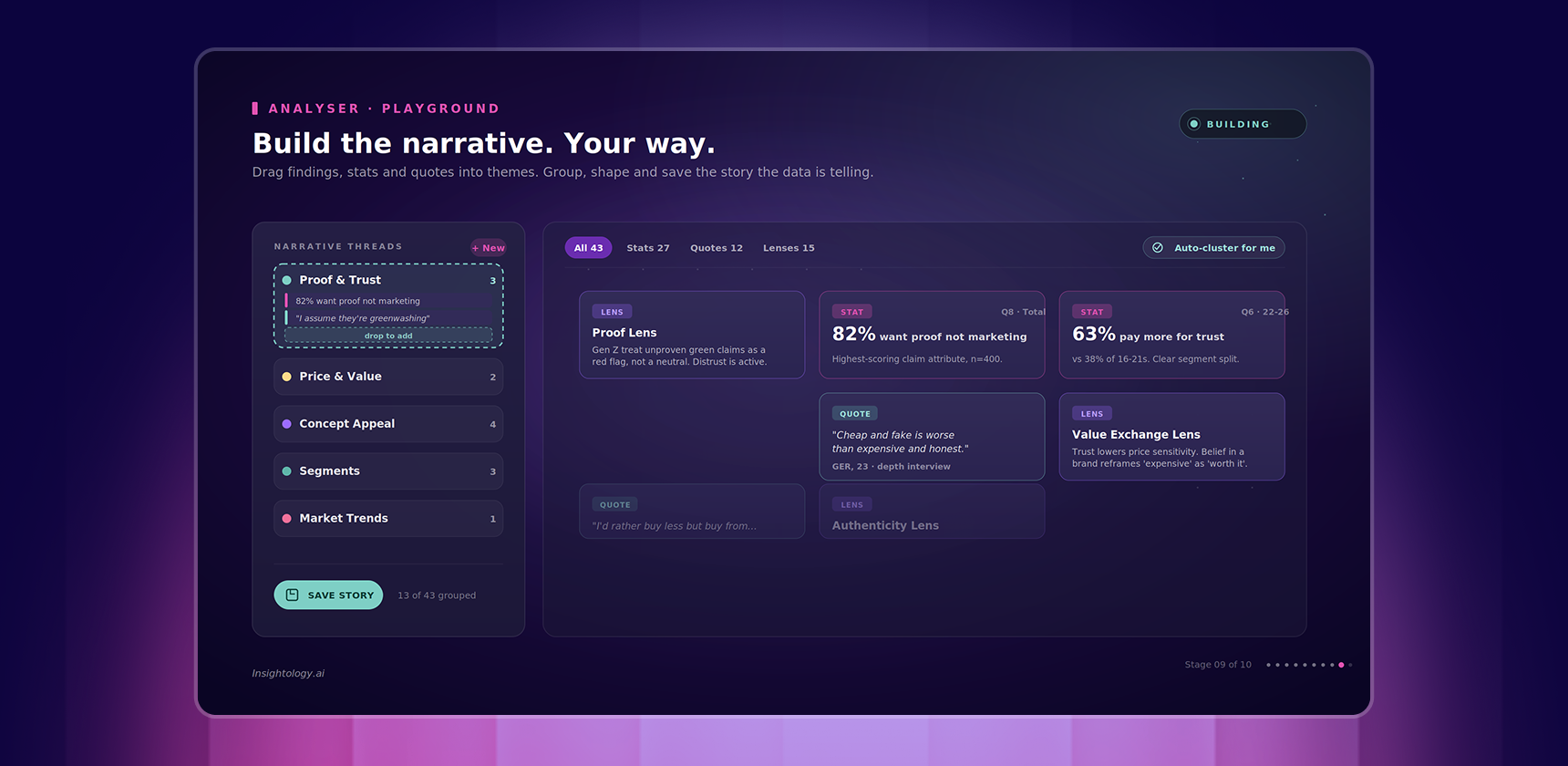Click the checkmark icon beside Auto-cluster for me
Screen dimensions: 1568x766
pos(1158,248)
